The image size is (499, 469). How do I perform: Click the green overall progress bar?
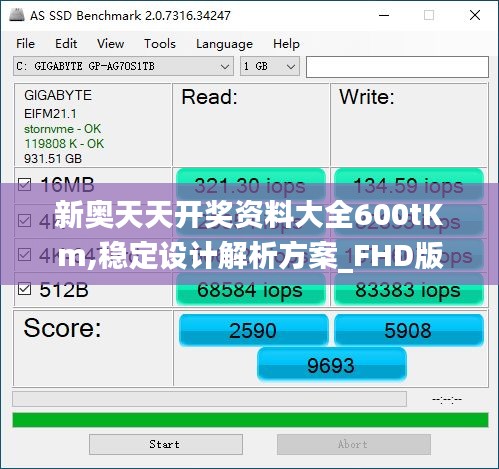(x=250, y=420)
